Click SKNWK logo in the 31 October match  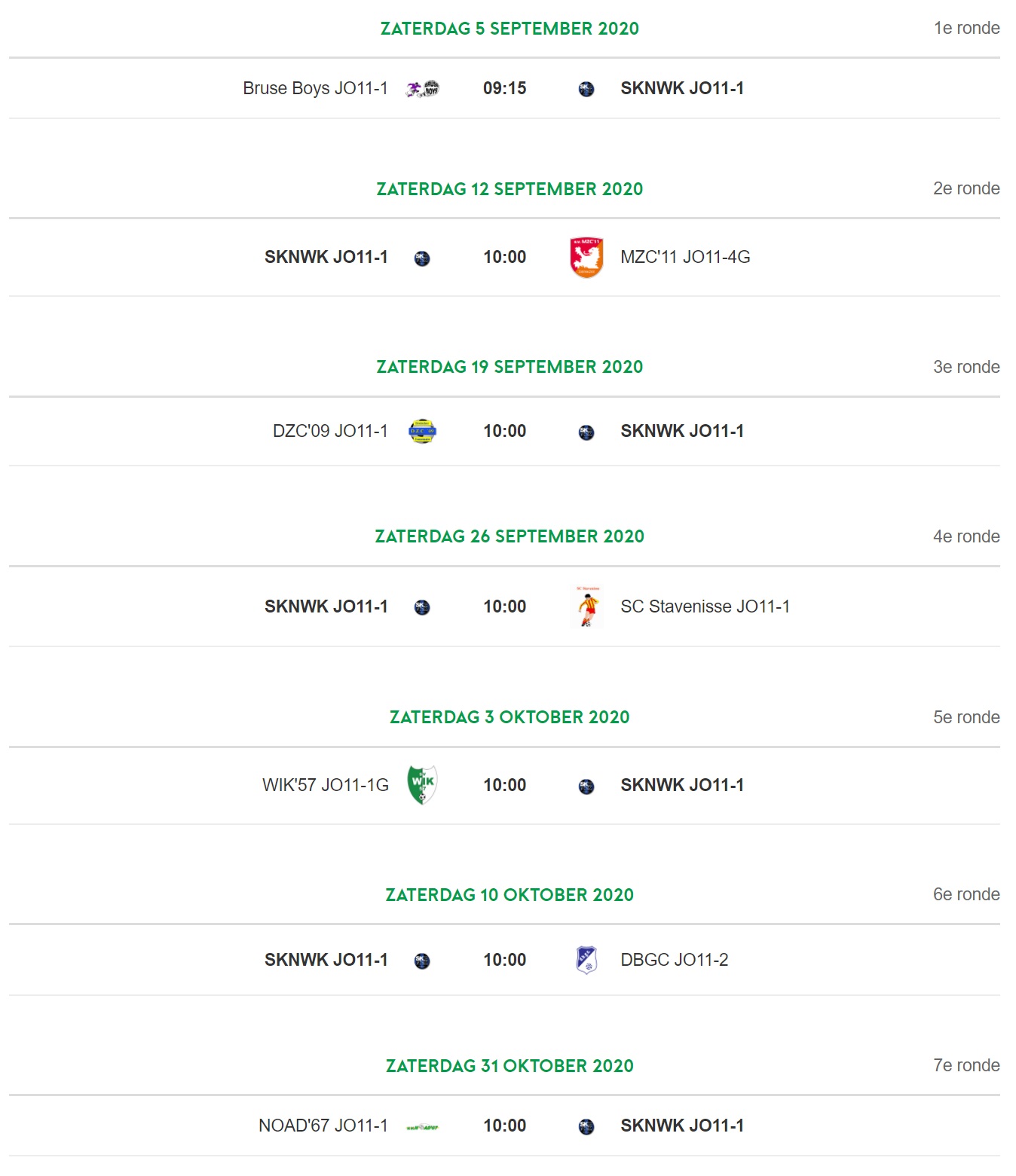(586, 1127)
